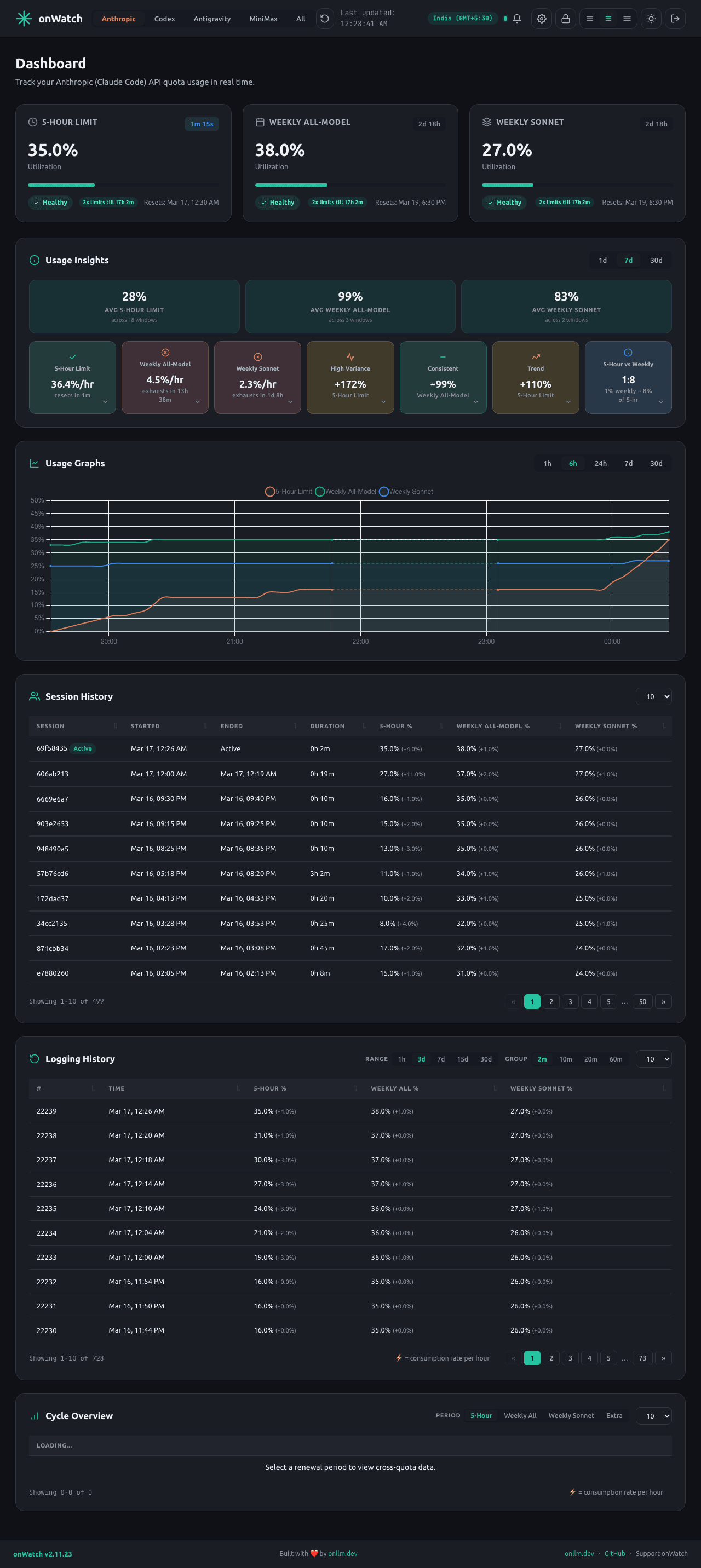Toggle the Weekly Sonnet series in the chart legend
The width and height of the screenshot is (701, 1568).
tap(406, 491)
